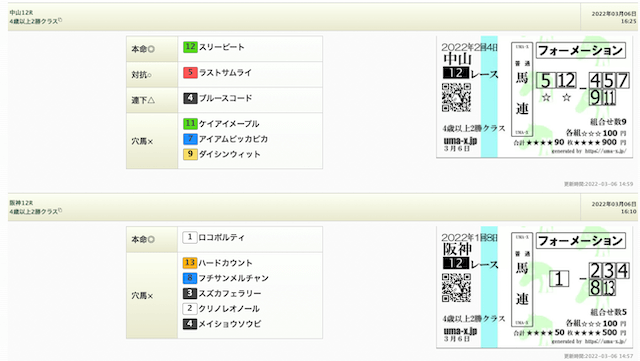Click the 本命◎ label in the 中山 table
This screenshot has height=361, width=640.
click(x=143, y=49)
